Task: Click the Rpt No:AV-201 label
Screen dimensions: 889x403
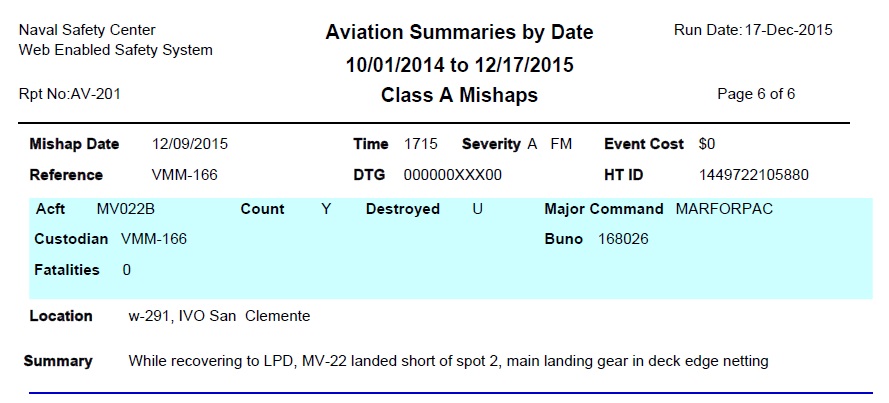Action: 70,94
